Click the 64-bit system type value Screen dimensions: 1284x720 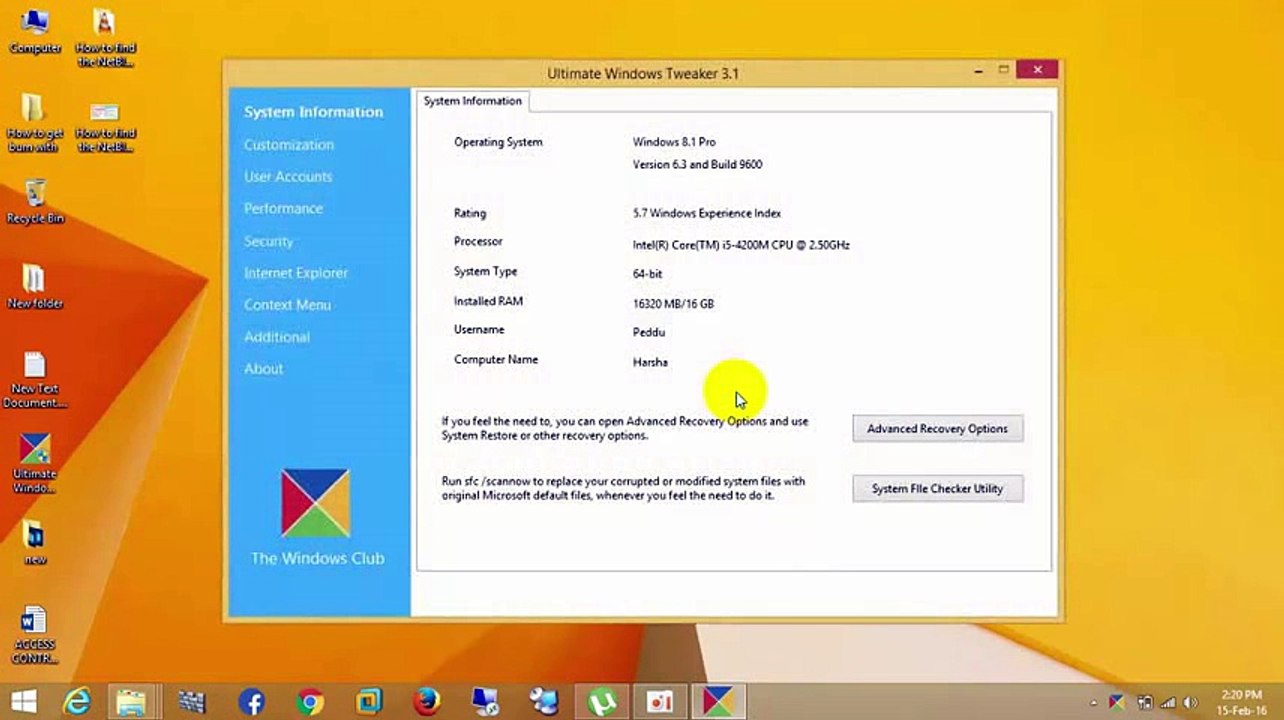click(x=647, y=274)
